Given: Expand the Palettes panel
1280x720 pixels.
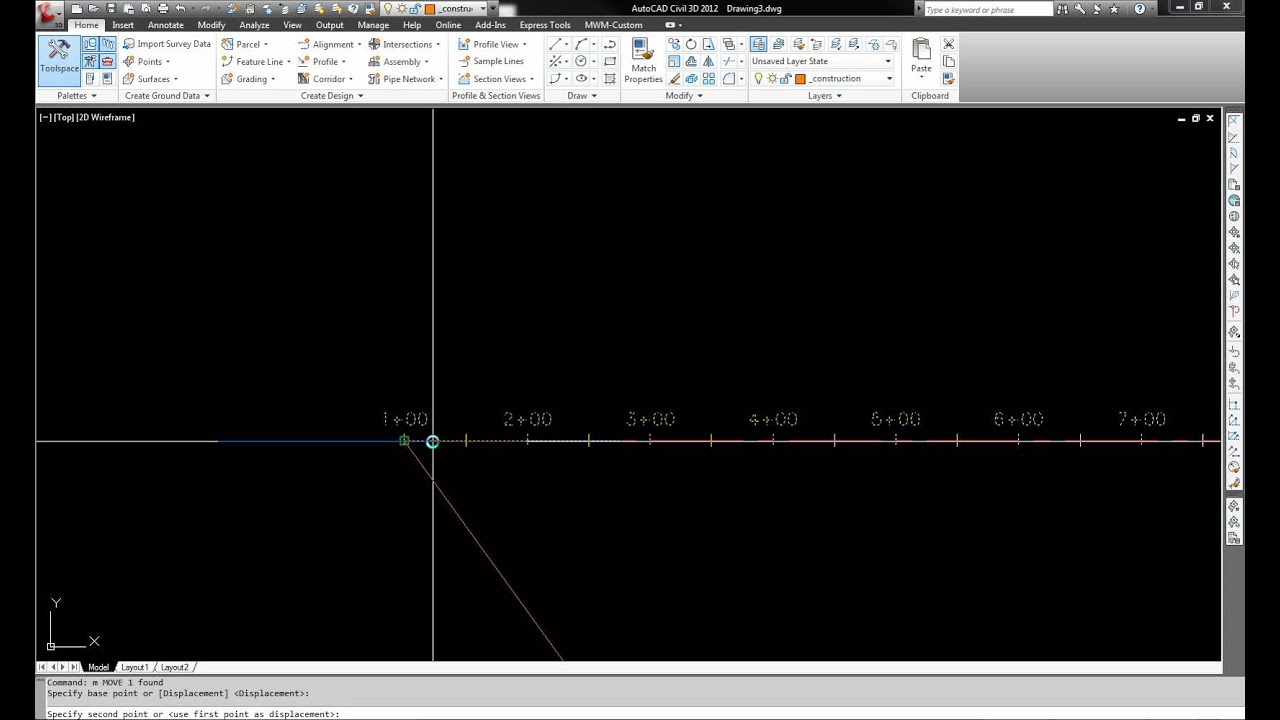Looking at the screenshot, I should click(x=77, y=95).
